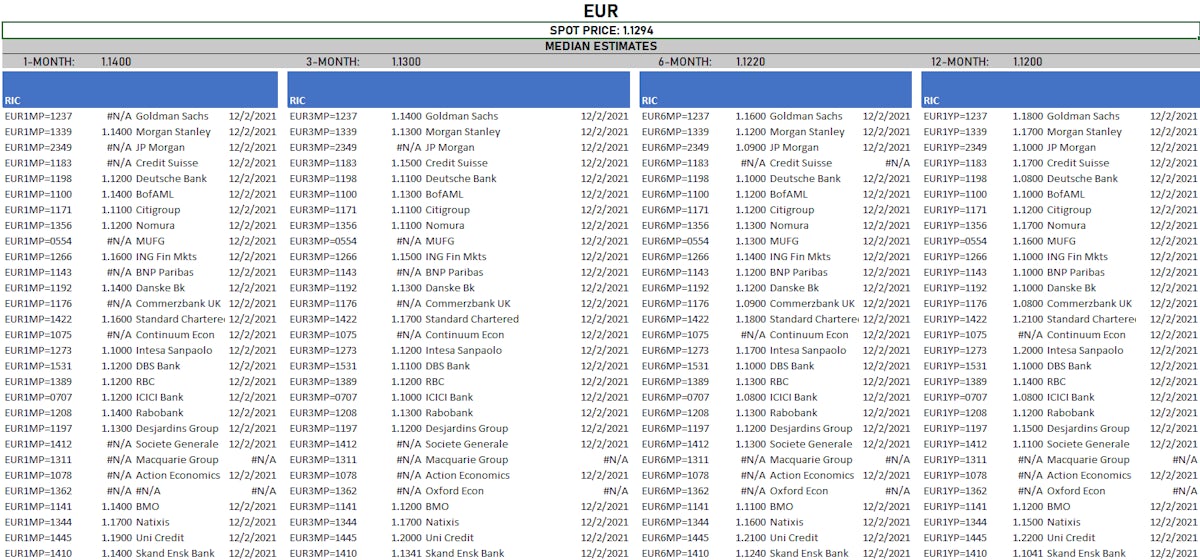The height and width of the screenshot is (560, 1200).
Task: Click the 12-MONTH: label
Action: click(958, 62)
